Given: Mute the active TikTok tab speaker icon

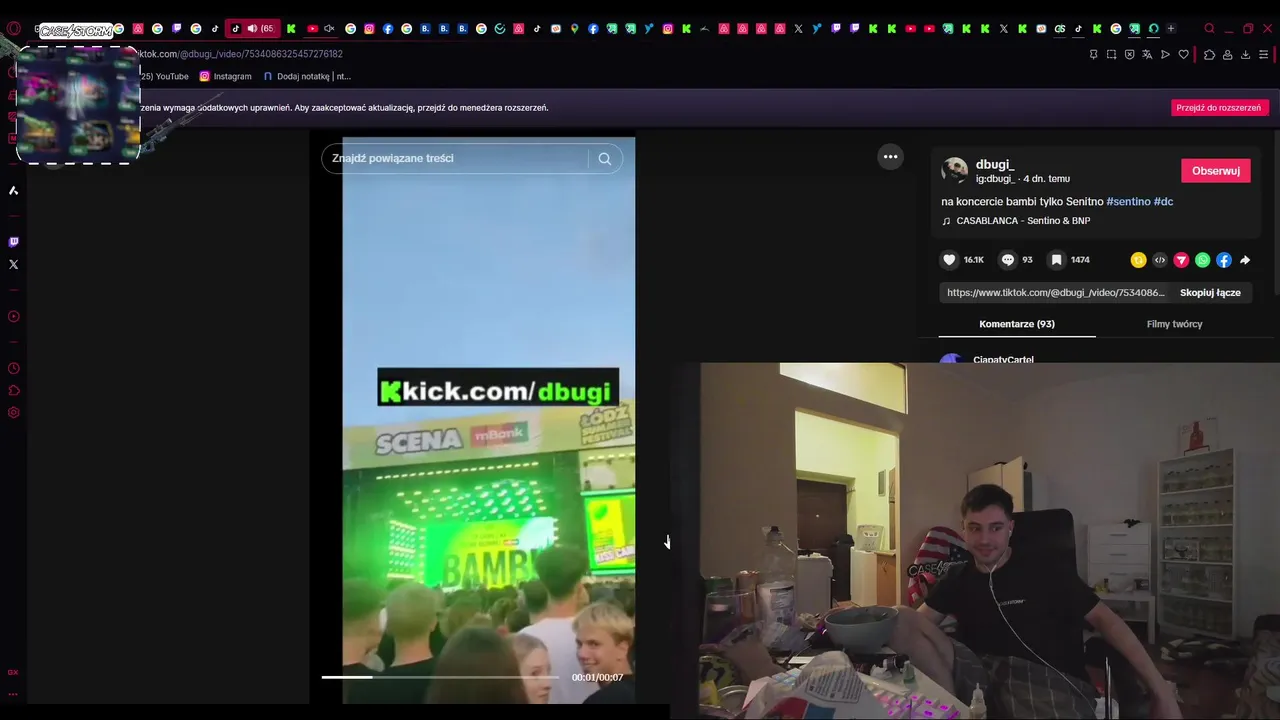Looking at the screenshot, I should click(x=252, y=28).
